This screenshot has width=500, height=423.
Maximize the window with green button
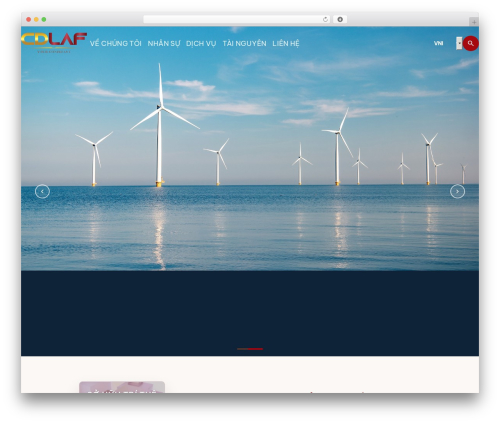tap(44, 19)
